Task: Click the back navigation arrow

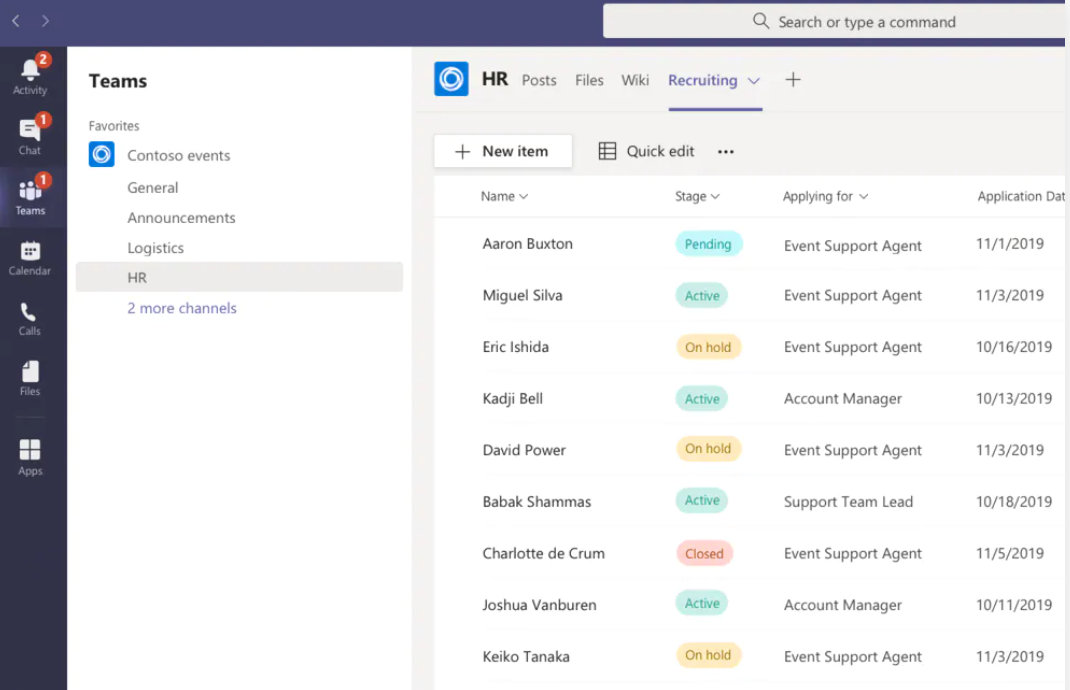Action: click(14, 20)
